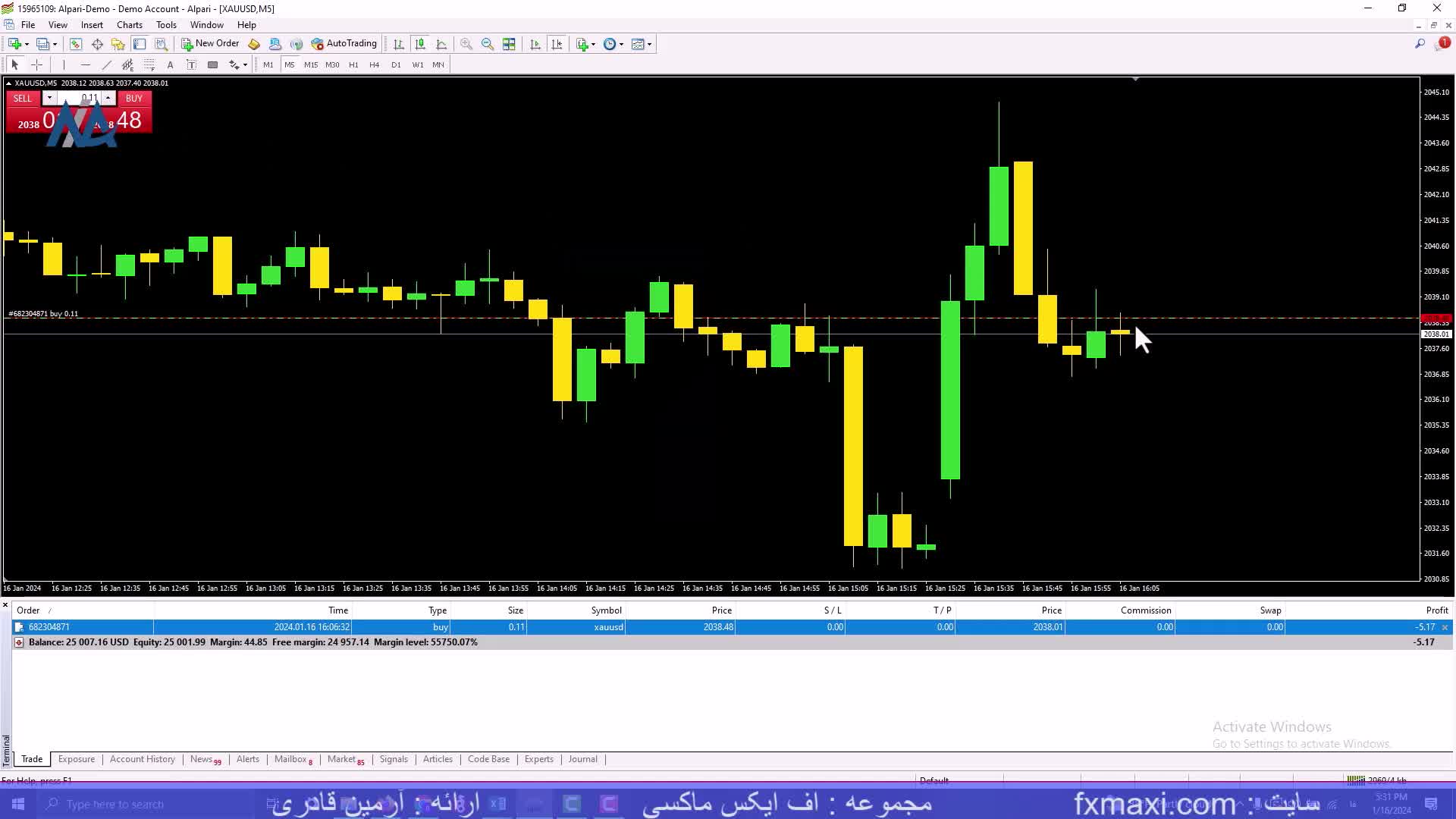Image resolution: width=1456 pixels, height=819 pixels.
Task: Draw a horizontal line tool
Action: [x=85, y=65]
